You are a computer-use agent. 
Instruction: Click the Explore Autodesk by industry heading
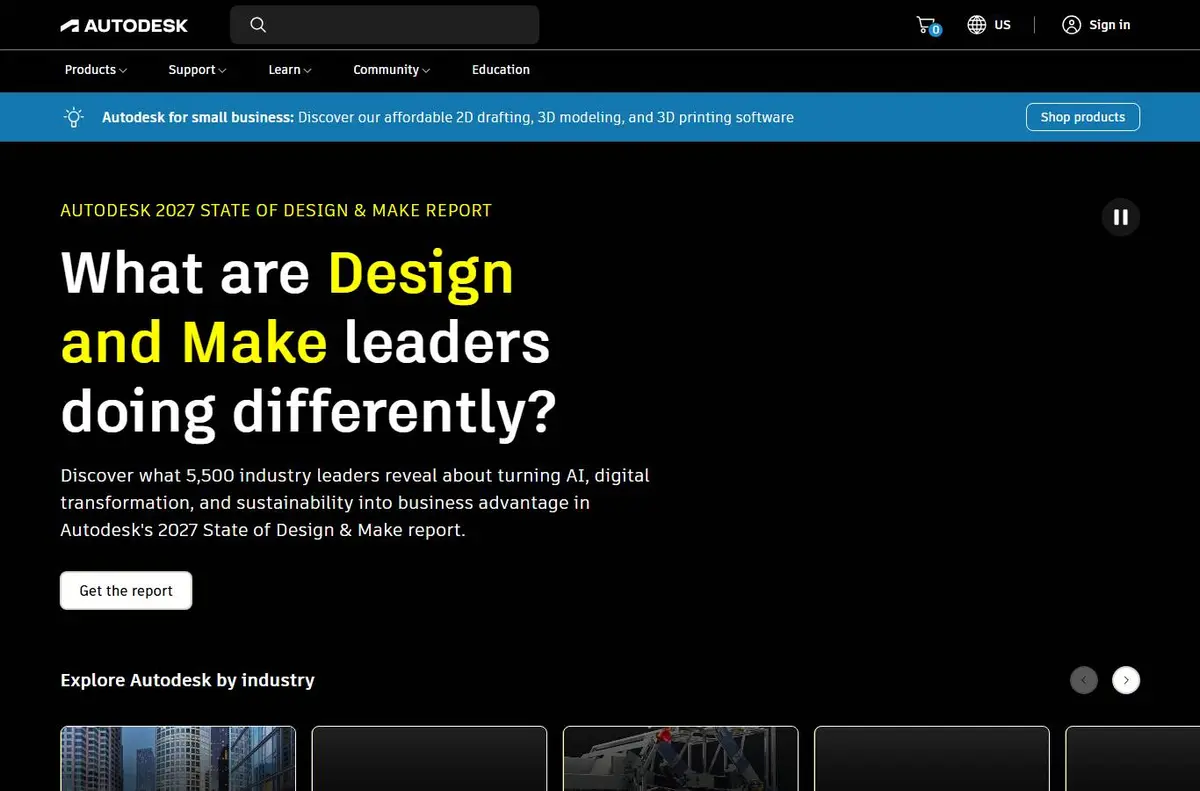click(x=187, y=680)
